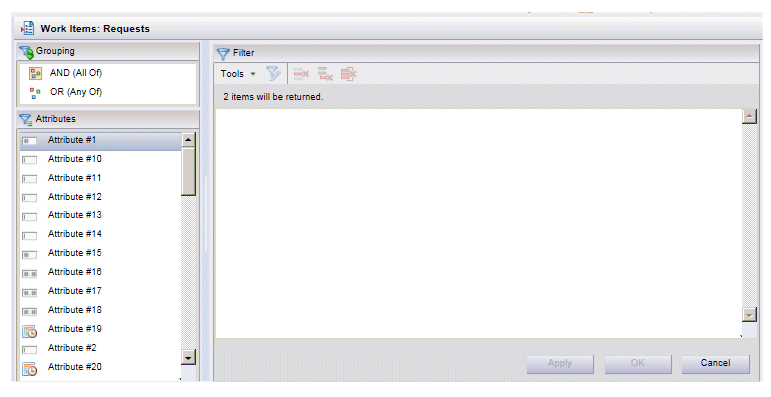Click the first red delete filter icon

tap(301, 74)
